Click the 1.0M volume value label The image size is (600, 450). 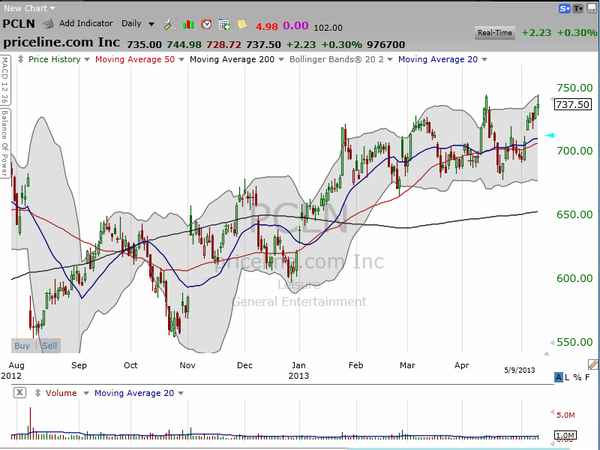566,435
